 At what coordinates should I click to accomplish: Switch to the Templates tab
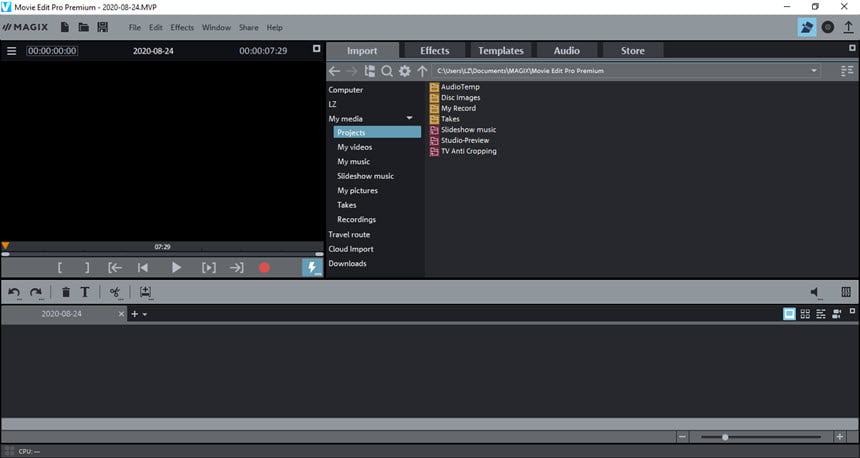click(501, 50)
